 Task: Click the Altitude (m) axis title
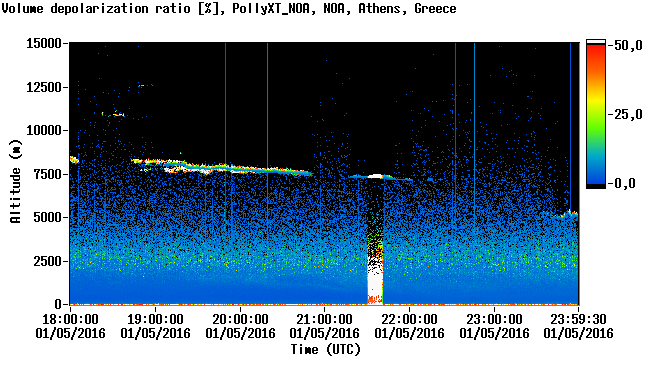coord(15,181)
